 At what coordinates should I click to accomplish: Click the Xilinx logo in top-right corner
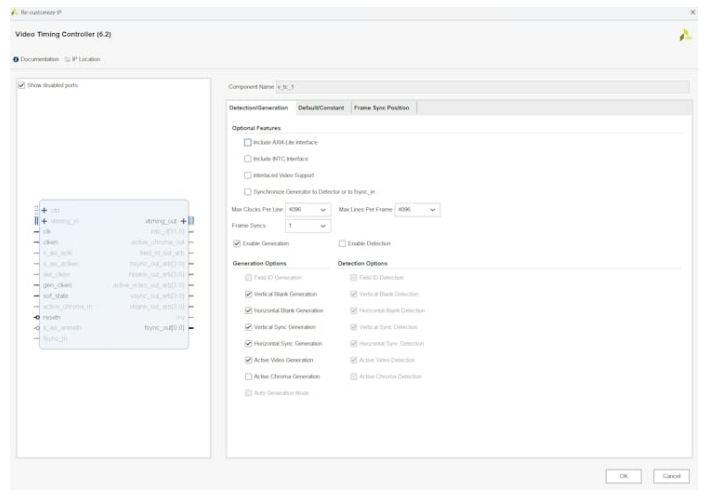[x=685, y=34]
